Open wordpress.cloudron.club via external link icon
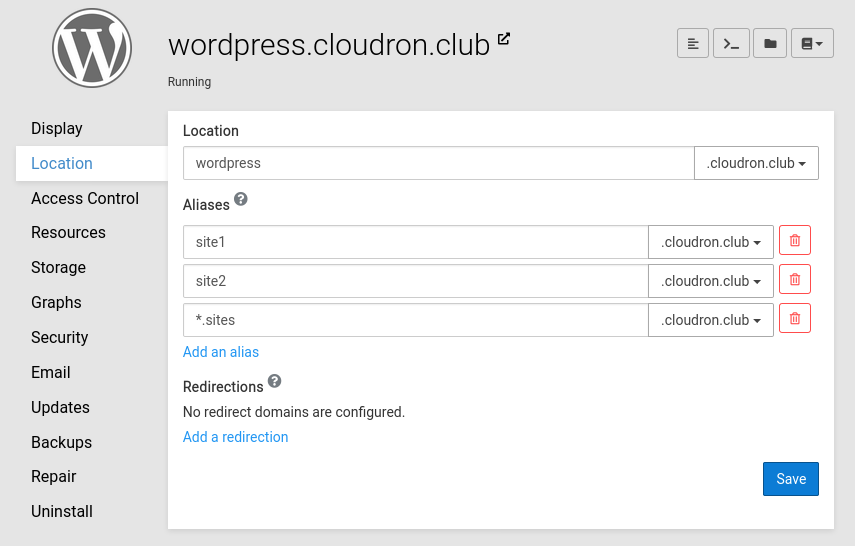This screenshot has width=855, height=546. tap(504, 39)
